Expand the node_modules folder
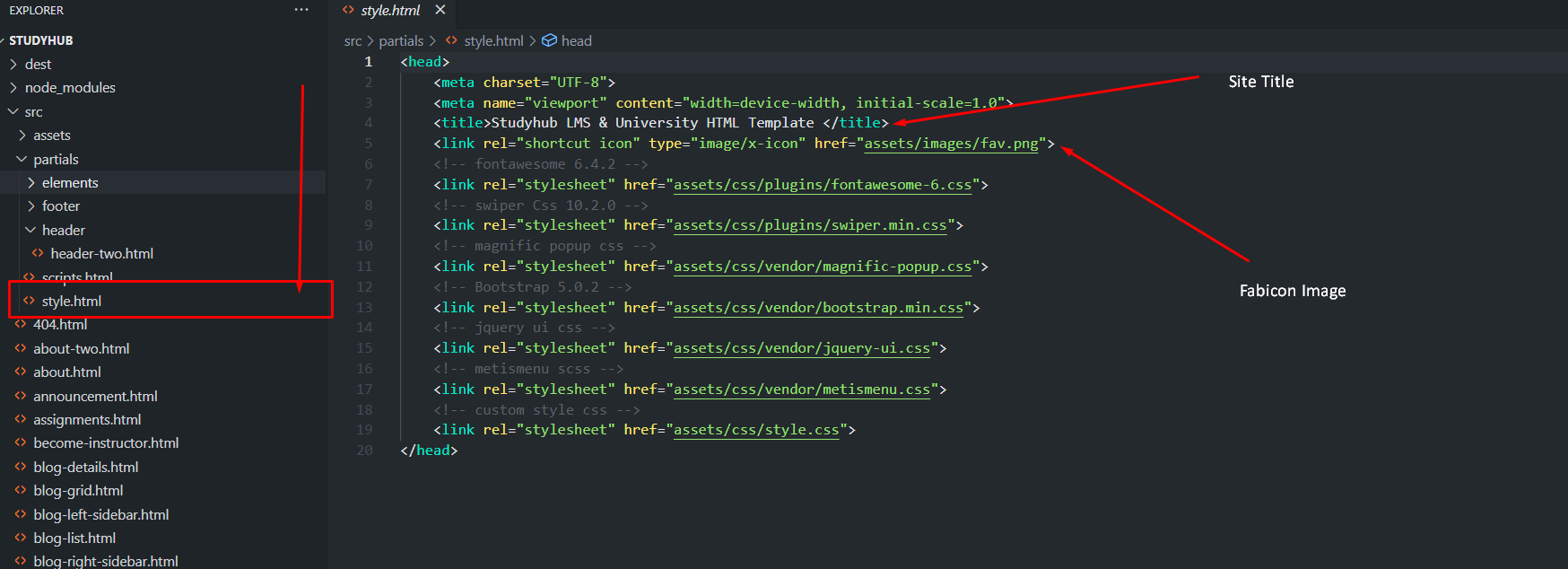1568x569 pixels. pyautogui.click(x=70, y=87)
